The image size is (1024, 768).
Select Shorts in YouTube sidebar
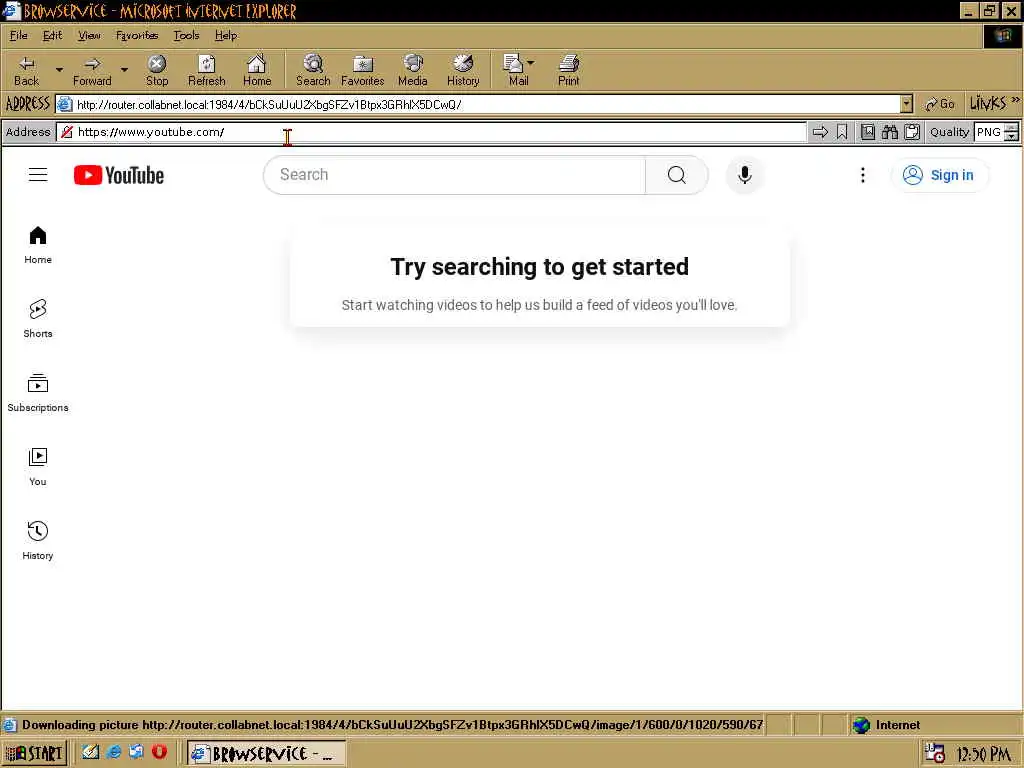point(38,319)
